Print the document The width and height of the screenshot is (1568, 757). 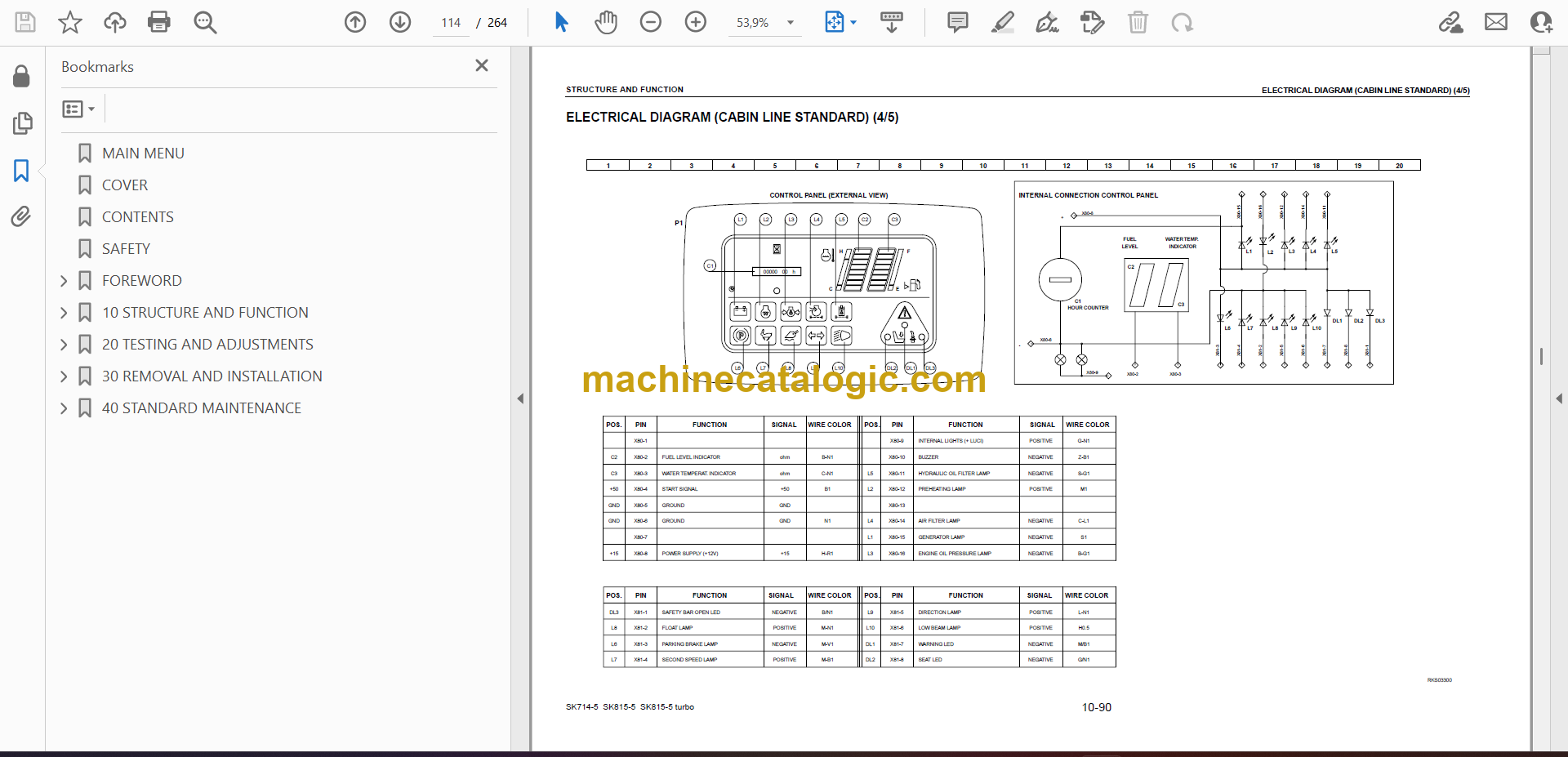[x=159, y=22]
